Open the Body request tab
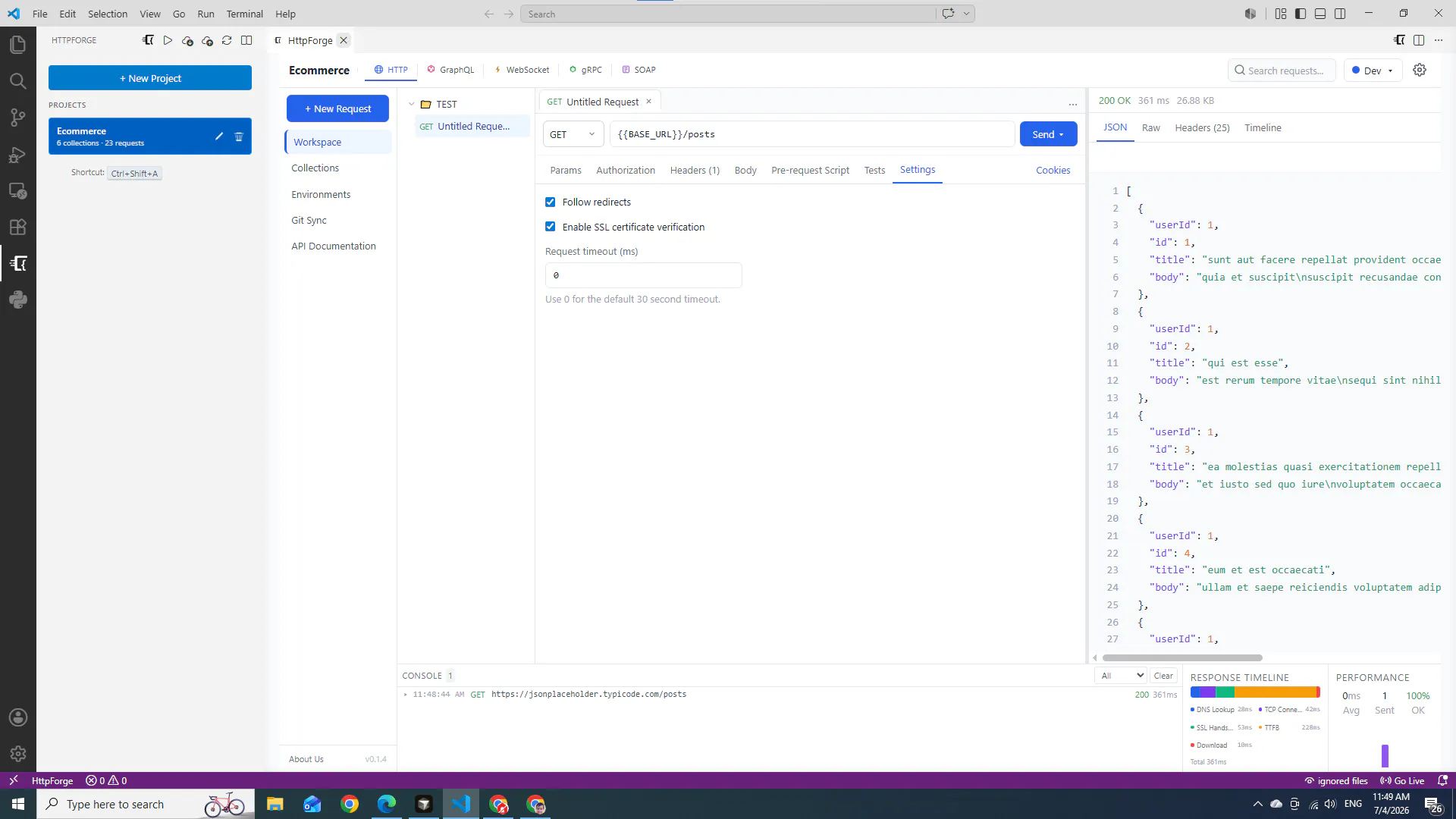This screenshot has width=1456, height=819. [745, 171]
